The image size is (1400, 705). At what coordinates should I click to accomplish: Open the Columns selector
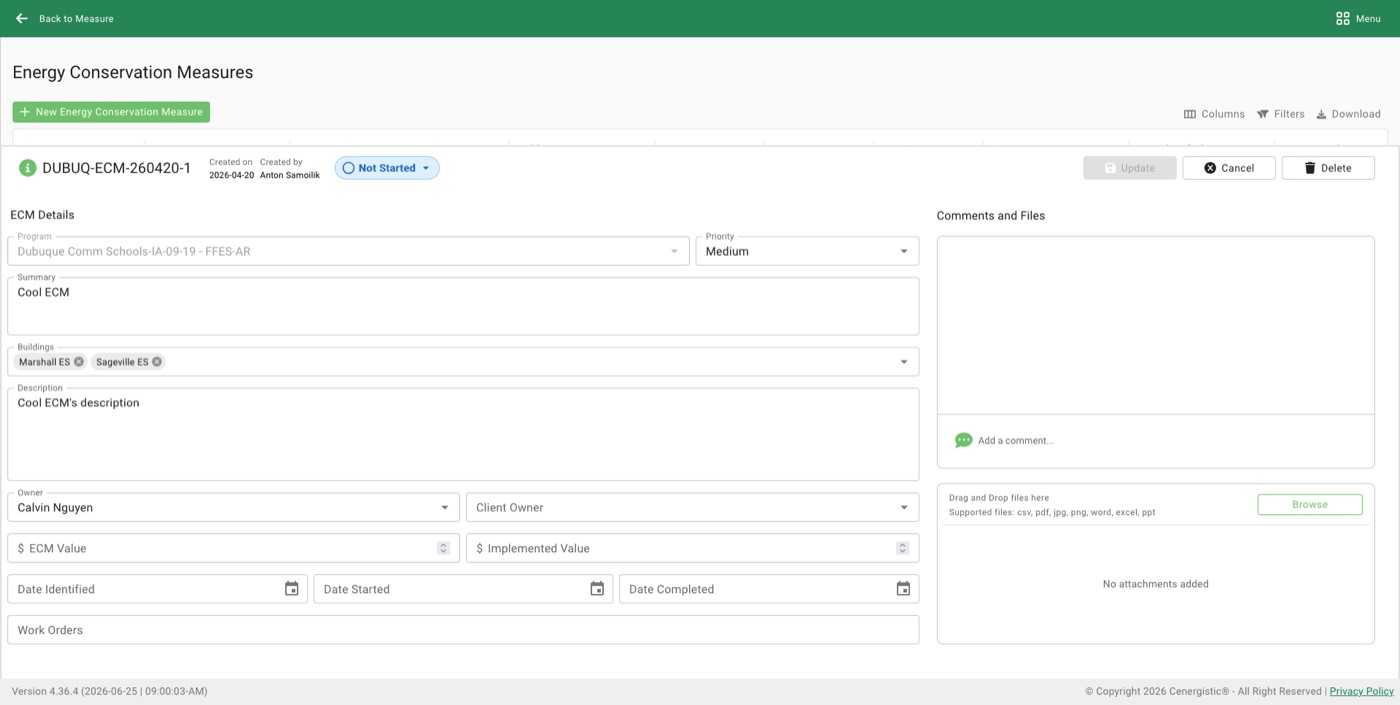pos(1214,114)
